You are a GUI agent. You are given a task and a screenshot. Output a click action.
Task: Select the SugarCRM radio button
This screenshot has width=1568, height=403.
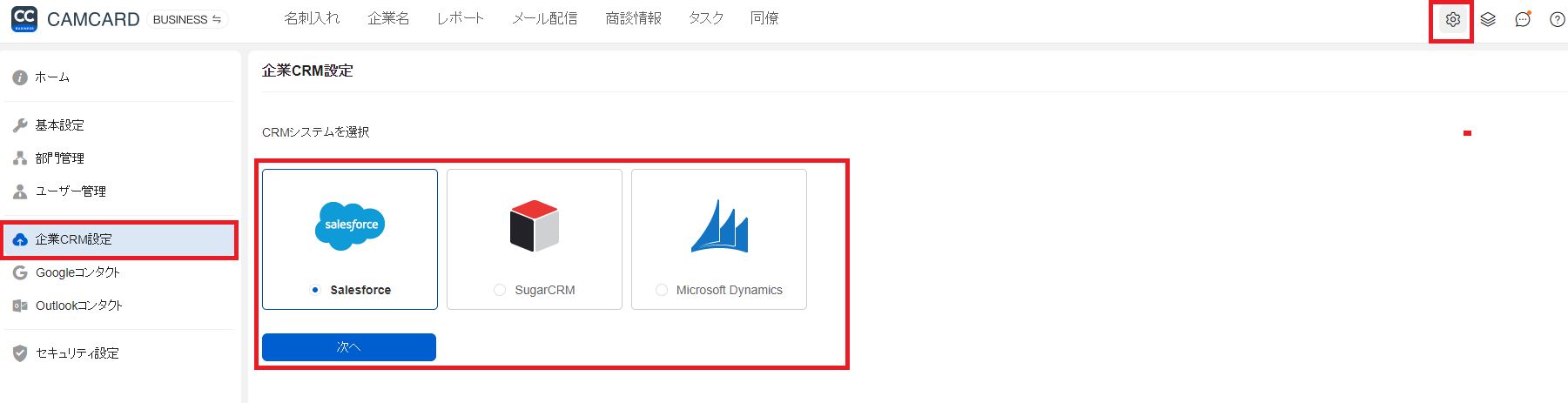click(x=500, y=290)
